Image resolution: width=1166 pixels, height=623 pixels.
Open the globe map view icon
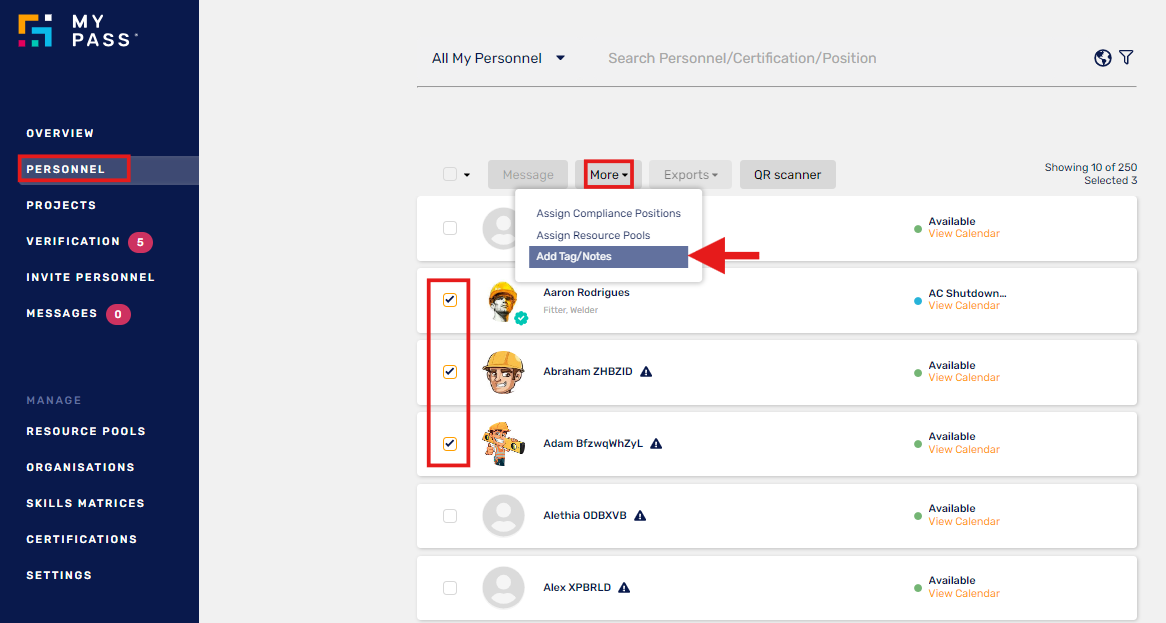pos(1103,58)
